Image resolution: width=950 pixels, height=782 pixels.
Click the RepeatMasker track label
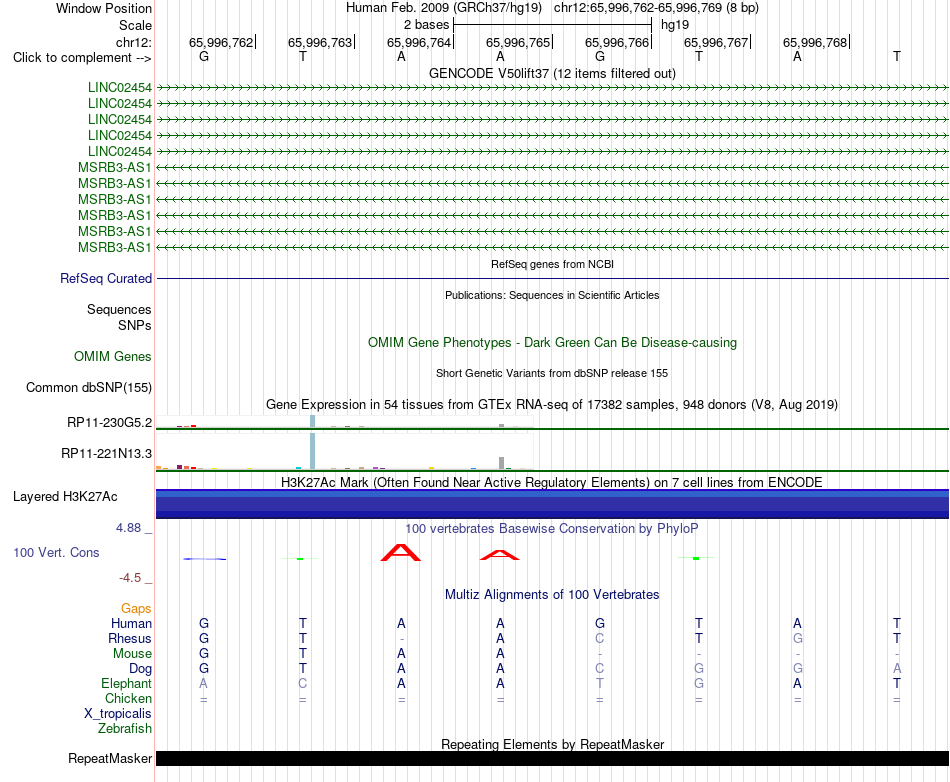point(110,758)
